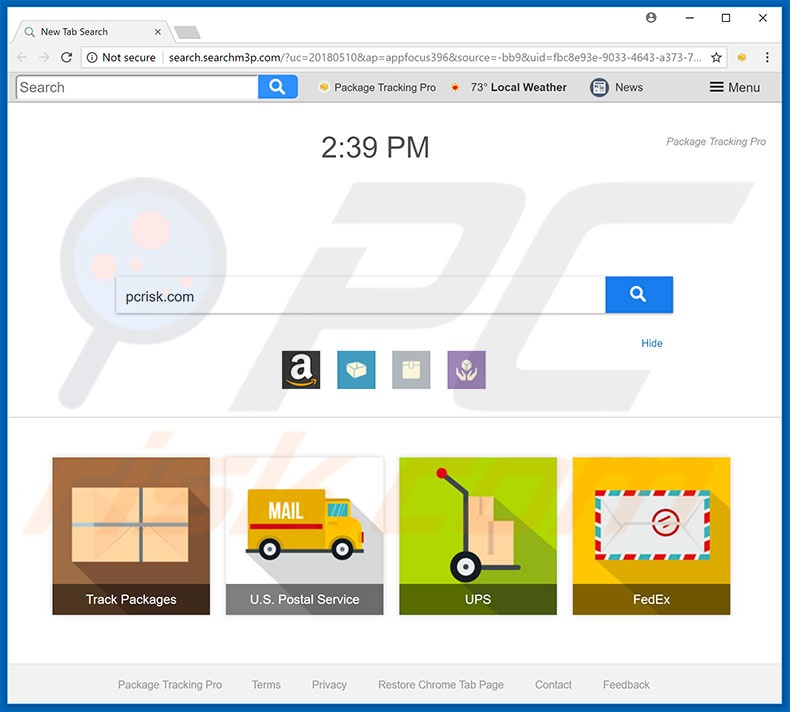The height and width of the screenshot is (712, 790).
Task: Open the Chrome three-dot menu
Action: (767, 57)
